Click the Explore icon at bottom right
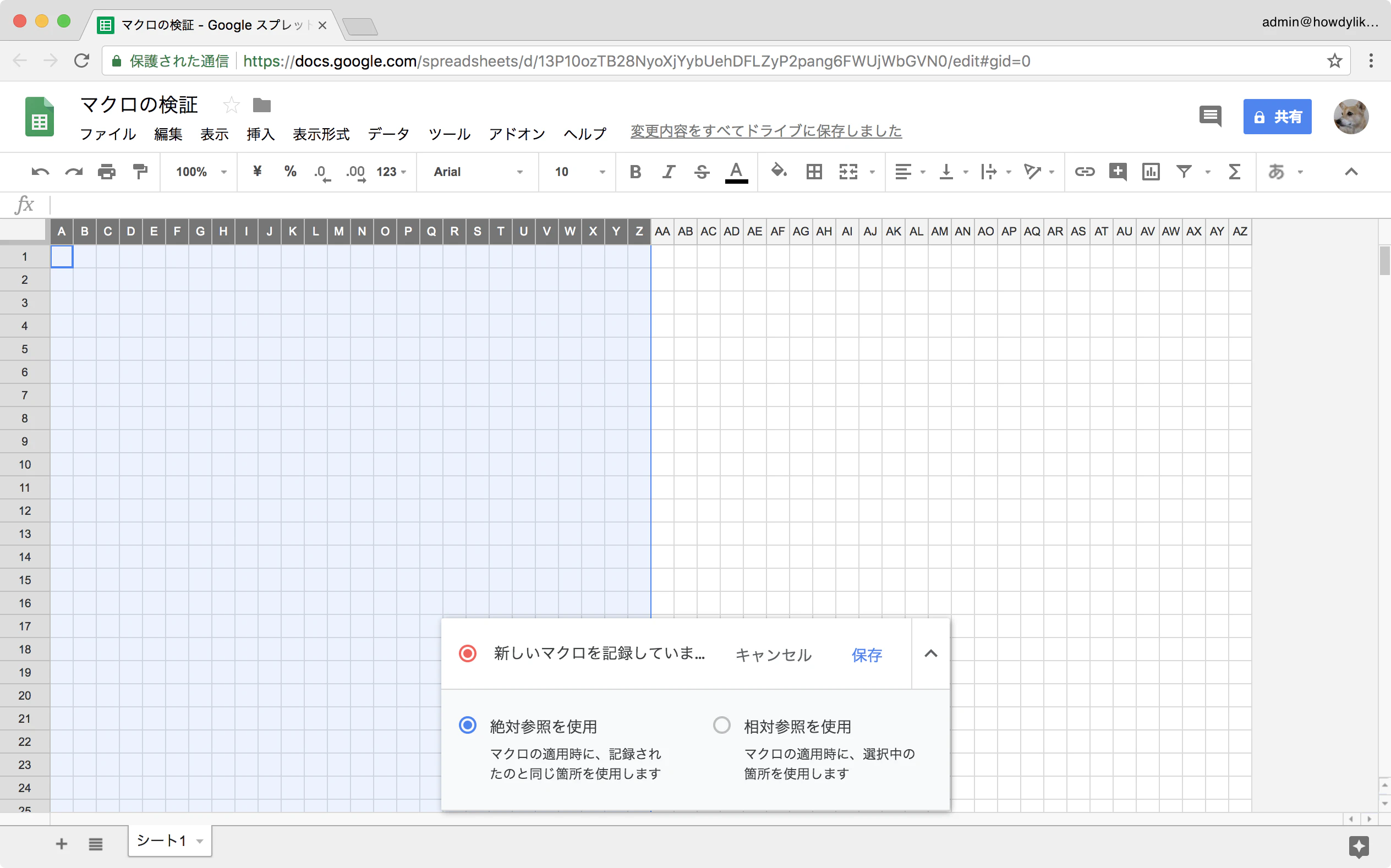 click(1359, 846)
